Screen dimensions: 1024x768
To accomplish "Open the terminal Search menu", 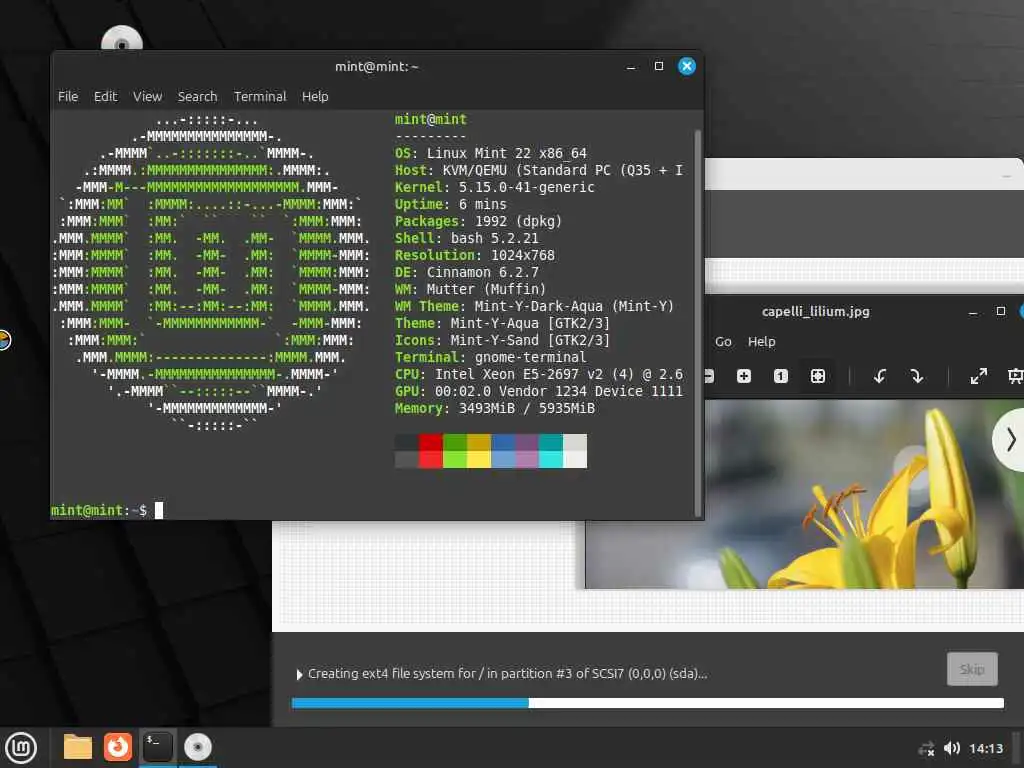I will 197,97.
